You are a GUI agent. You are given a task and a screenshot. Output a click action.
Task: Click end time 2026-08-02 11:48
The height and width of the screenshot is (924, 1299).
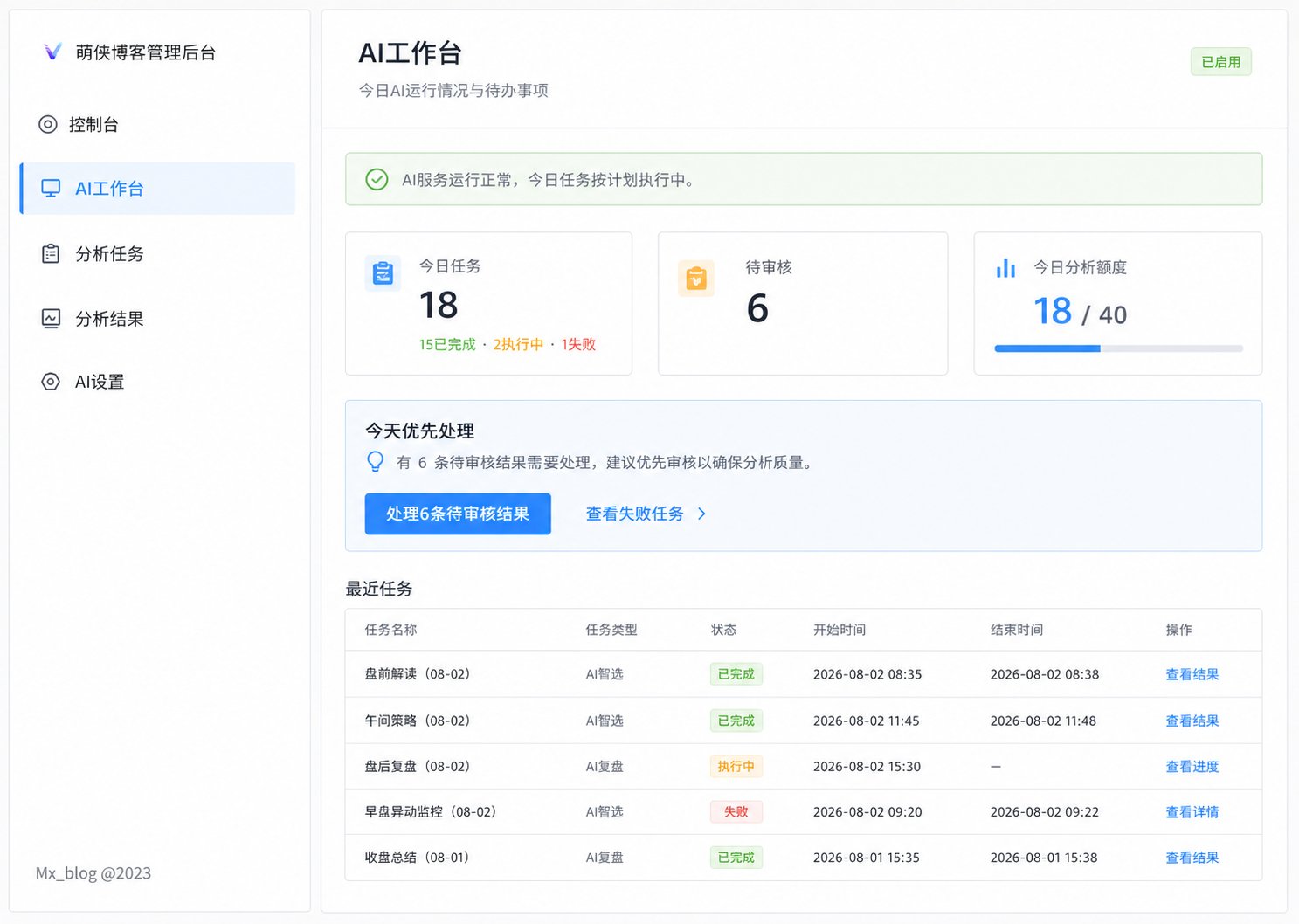tap(1043, 721)
